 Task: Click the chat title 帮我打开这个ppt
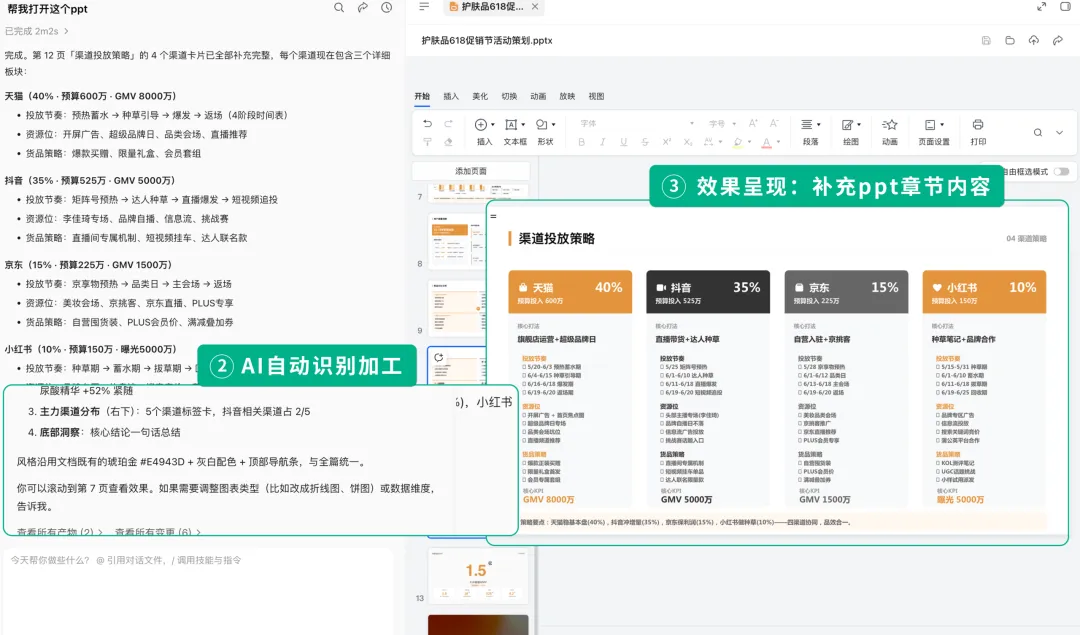click(x=48, y=9)
